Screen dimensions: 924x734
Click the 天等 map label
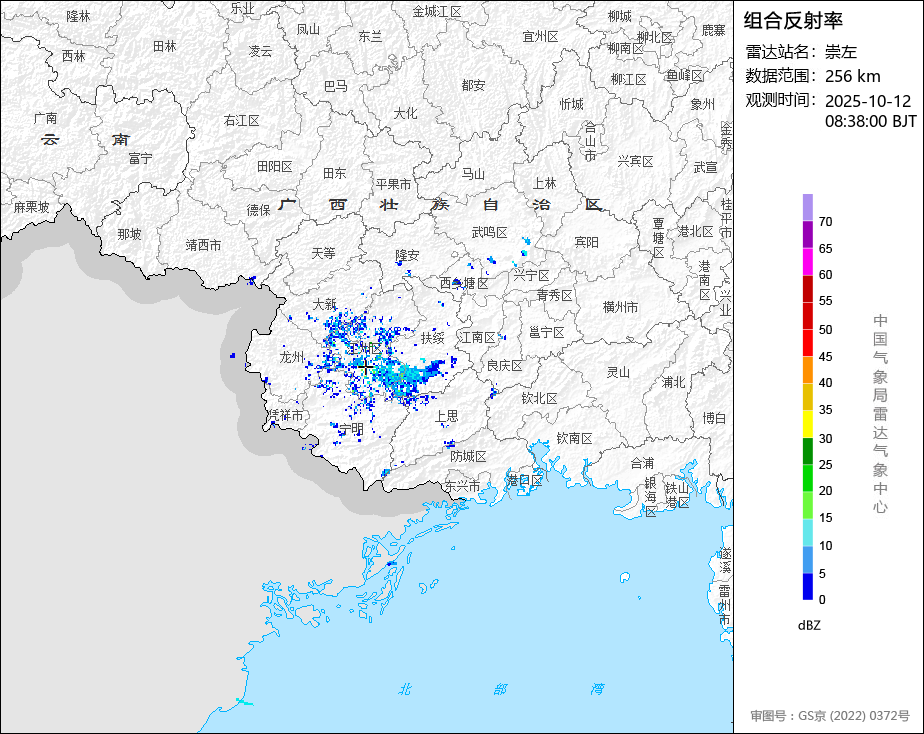324,253
